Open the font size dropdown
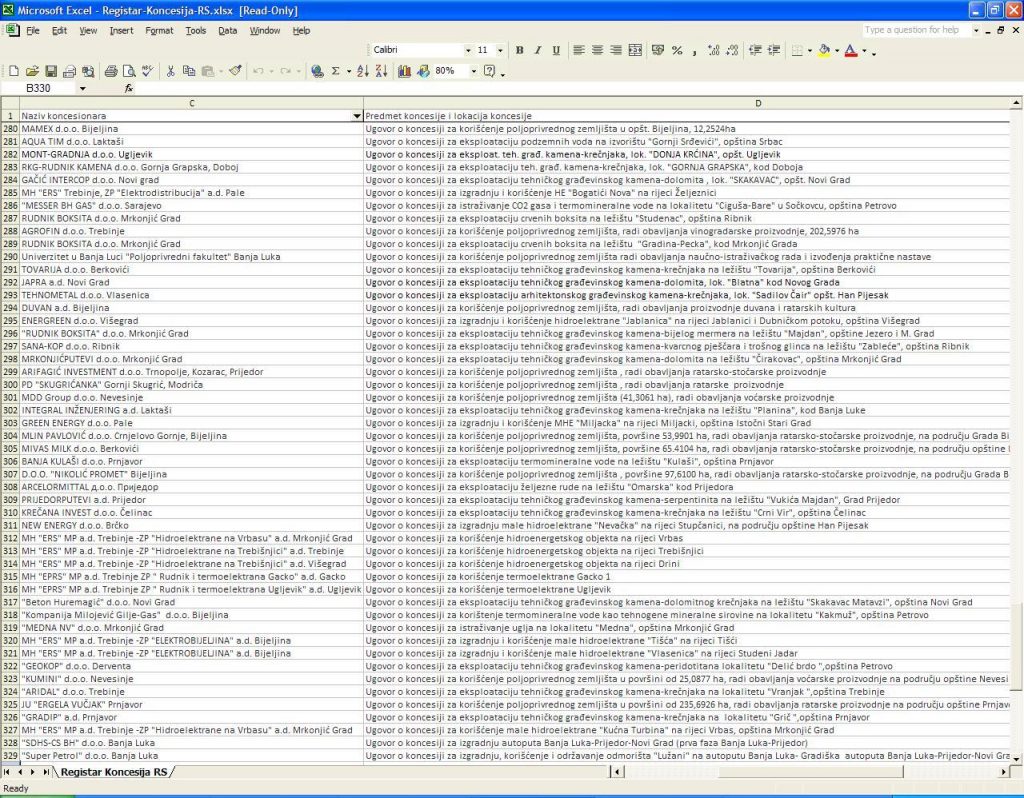 tap(500, 50)
